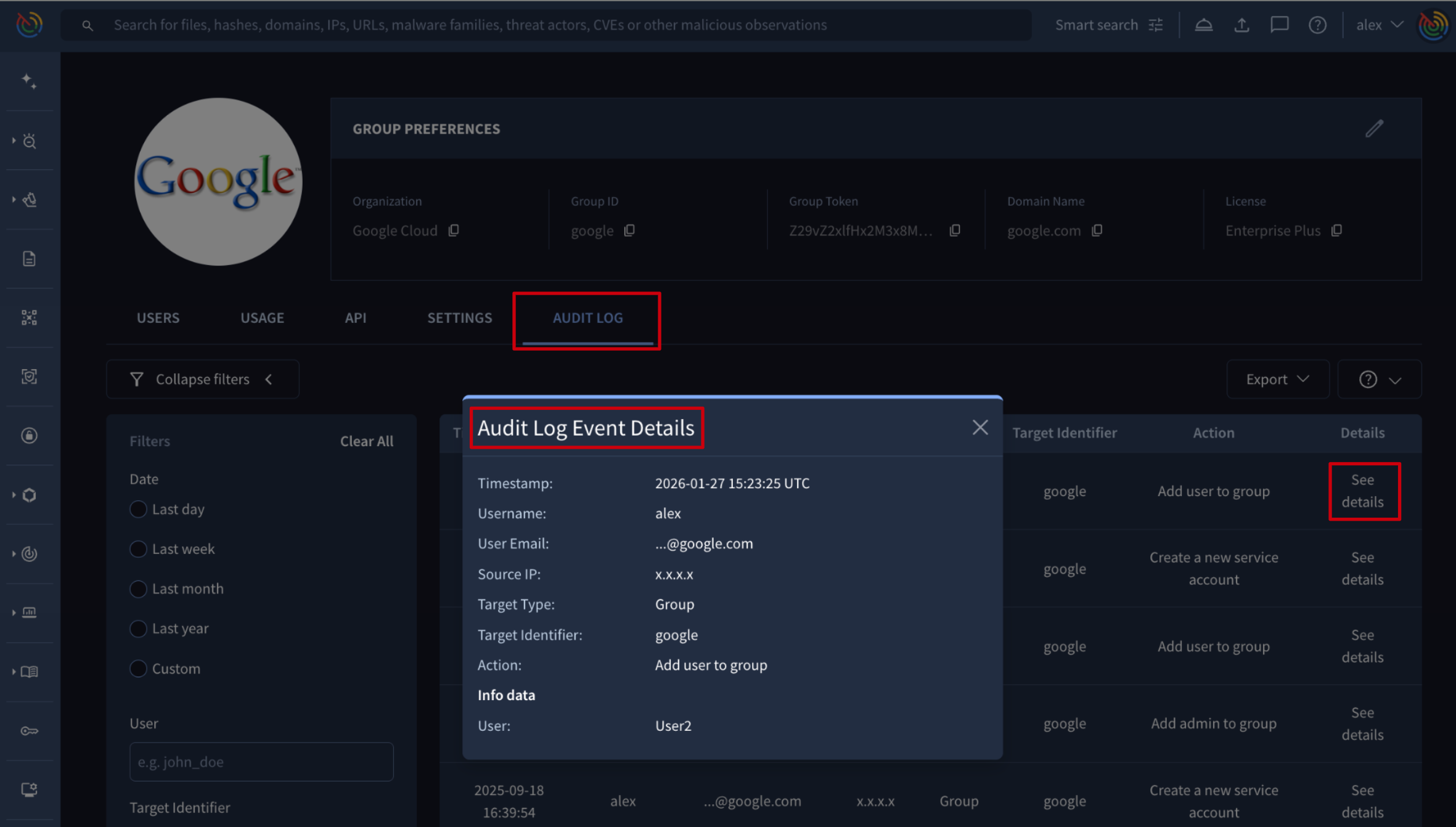The height and width of the screenshot is (827, 1456).
Task: Copy the Group Token value
Action: click(x=955, y=230)
